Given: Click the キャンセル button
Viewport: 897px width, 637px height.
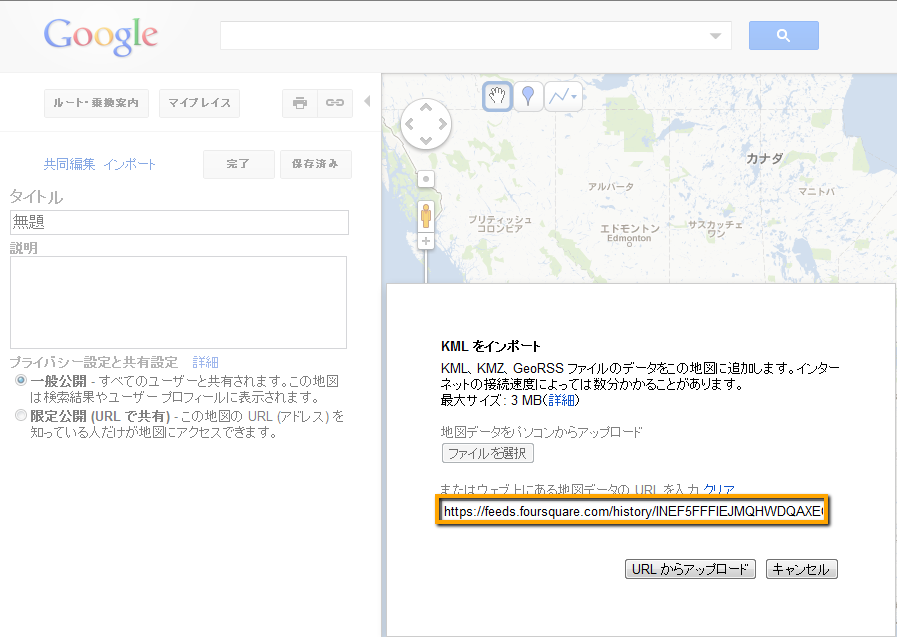Looking at the screenshot, I should pyautogui.click(x=801, y=569).
